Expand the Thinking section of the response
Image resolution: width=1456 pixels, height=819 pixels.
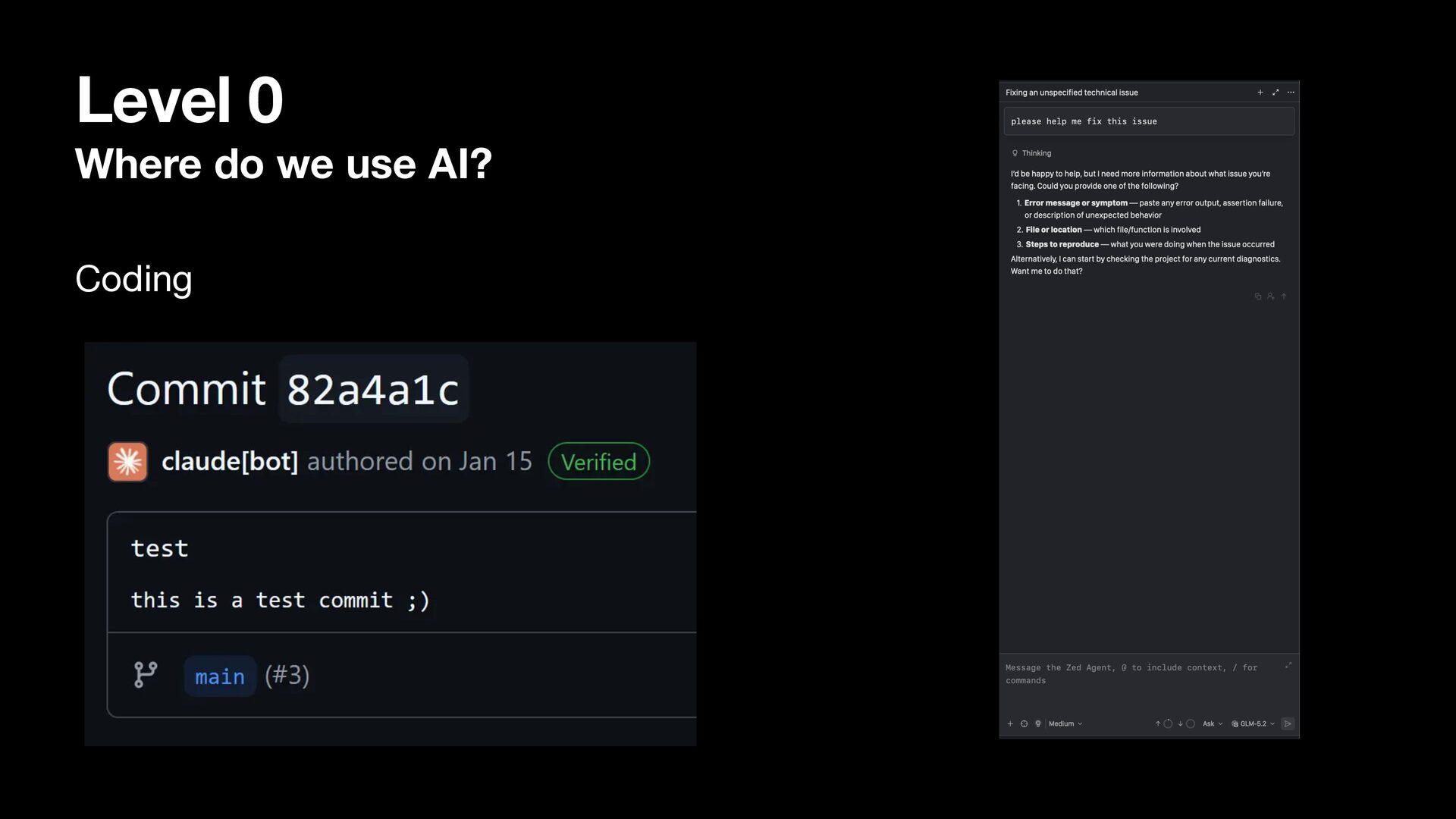pyautogui.click(x=1031, y=153)
